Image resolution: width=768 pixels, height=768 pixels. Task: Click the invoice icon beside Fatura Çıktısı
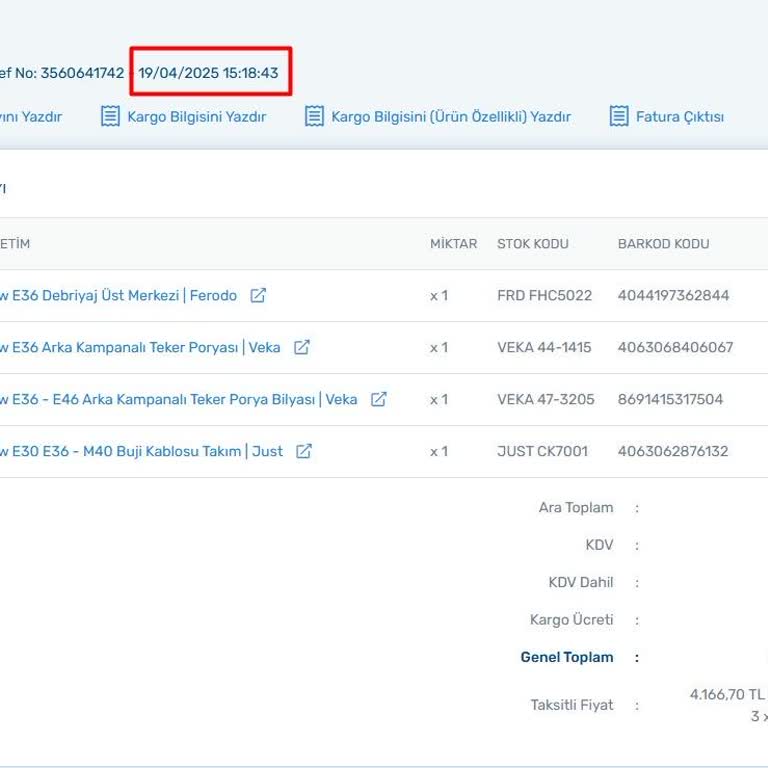point(619,117)
